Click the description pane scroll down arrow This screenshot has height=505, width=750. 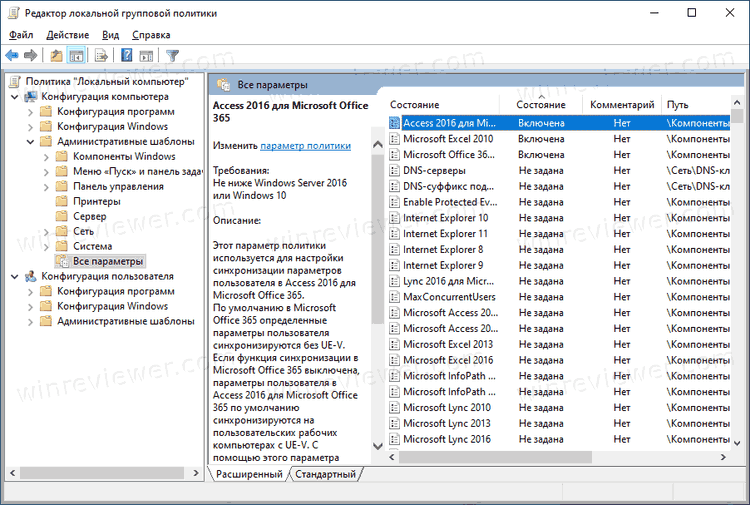pos(377,446)
